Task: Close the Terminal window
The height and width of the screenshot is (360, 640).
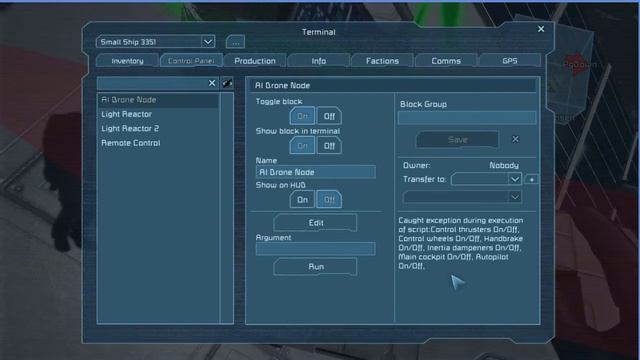Action: pos(541,29)
